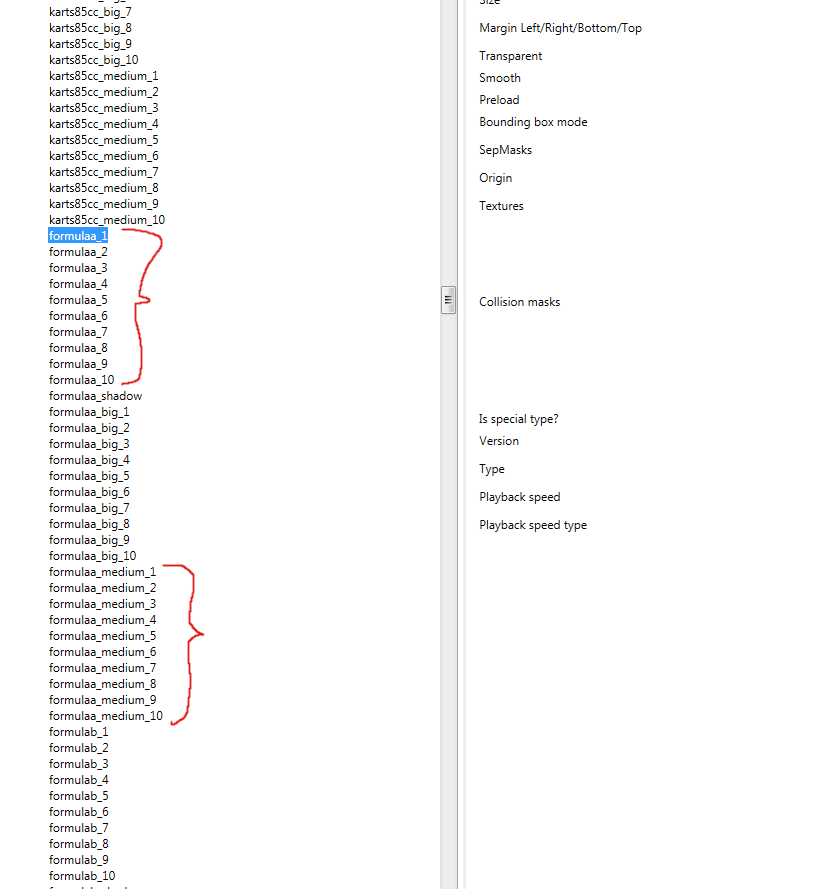The height and width of the screenshot is (889, 824).
Task: Click formulaa_big_3 row
Action: pos(89,444)
